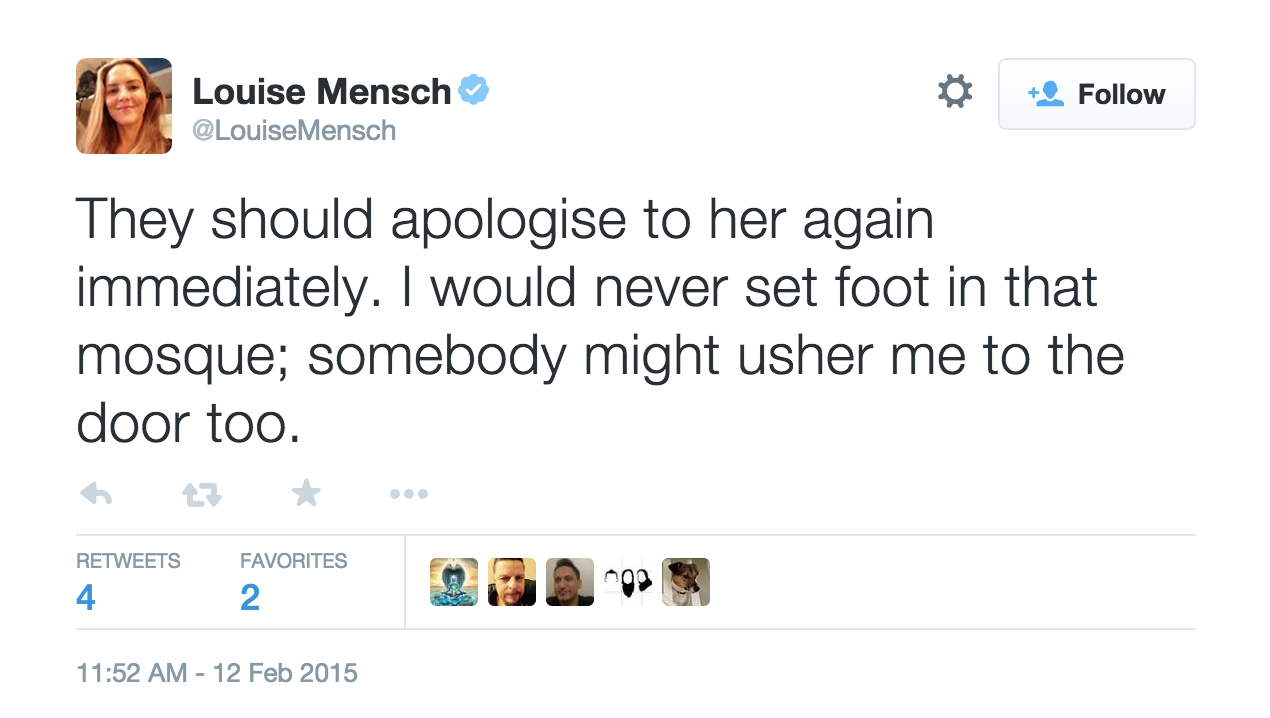The image size is (1270, 718).
Task: Follow Louise Mensch
Action: click(1096, 94)
